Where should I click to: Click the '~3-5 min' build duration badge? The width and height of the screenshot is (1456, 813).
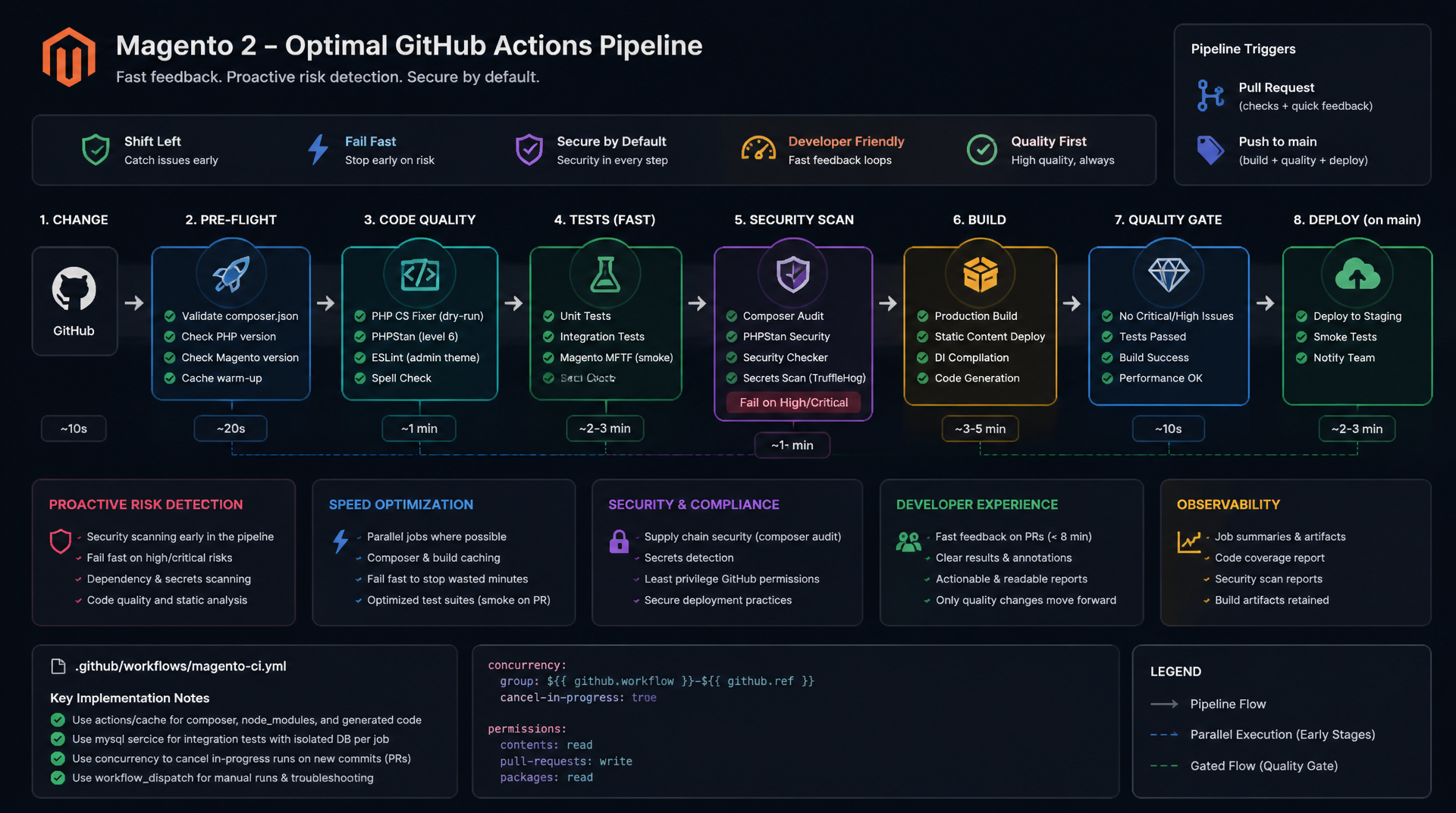(x=980, y=428)
